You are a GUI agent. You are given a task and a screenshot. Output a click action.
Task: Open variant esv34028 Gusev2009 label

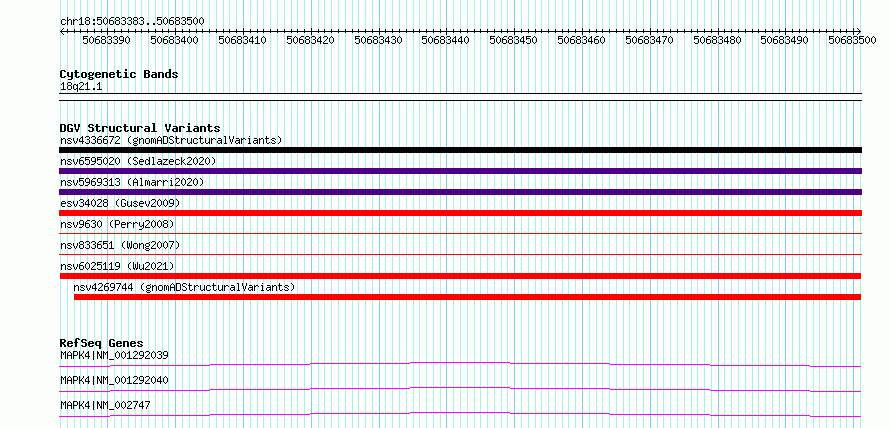coord(120,203)
